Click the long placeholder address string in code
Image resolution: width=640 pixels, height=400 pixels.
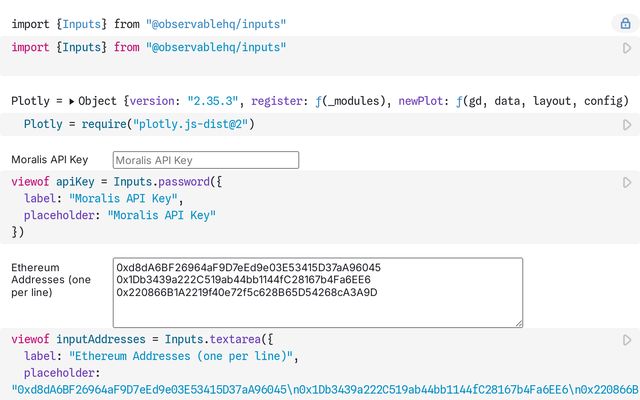325,389
